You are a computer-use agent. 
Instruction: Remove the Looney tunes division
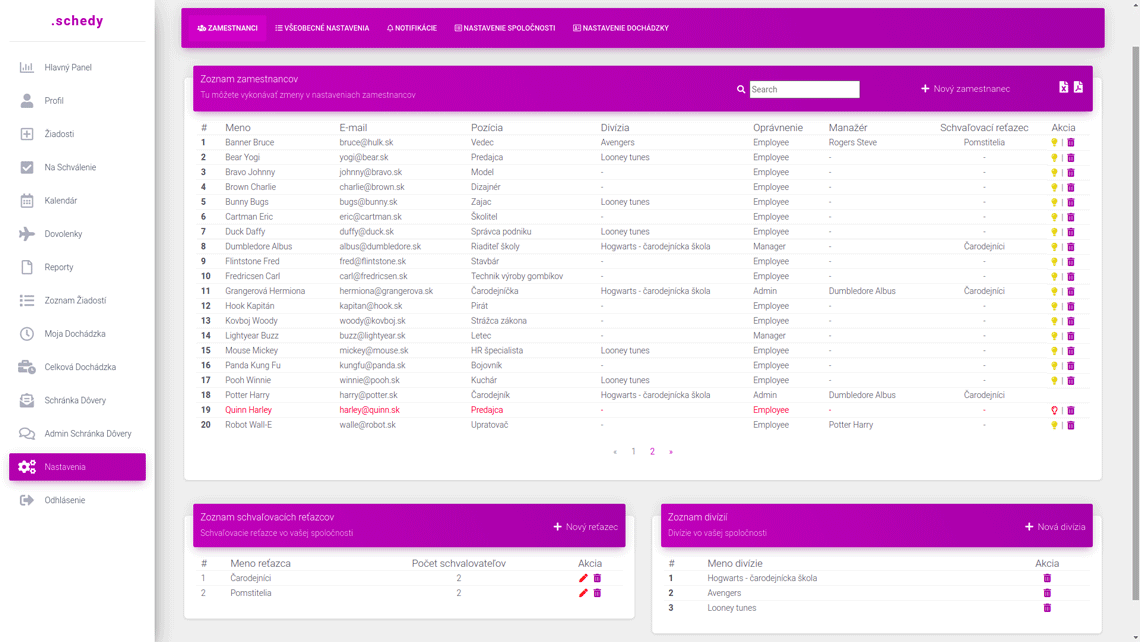coord(1047,608)
